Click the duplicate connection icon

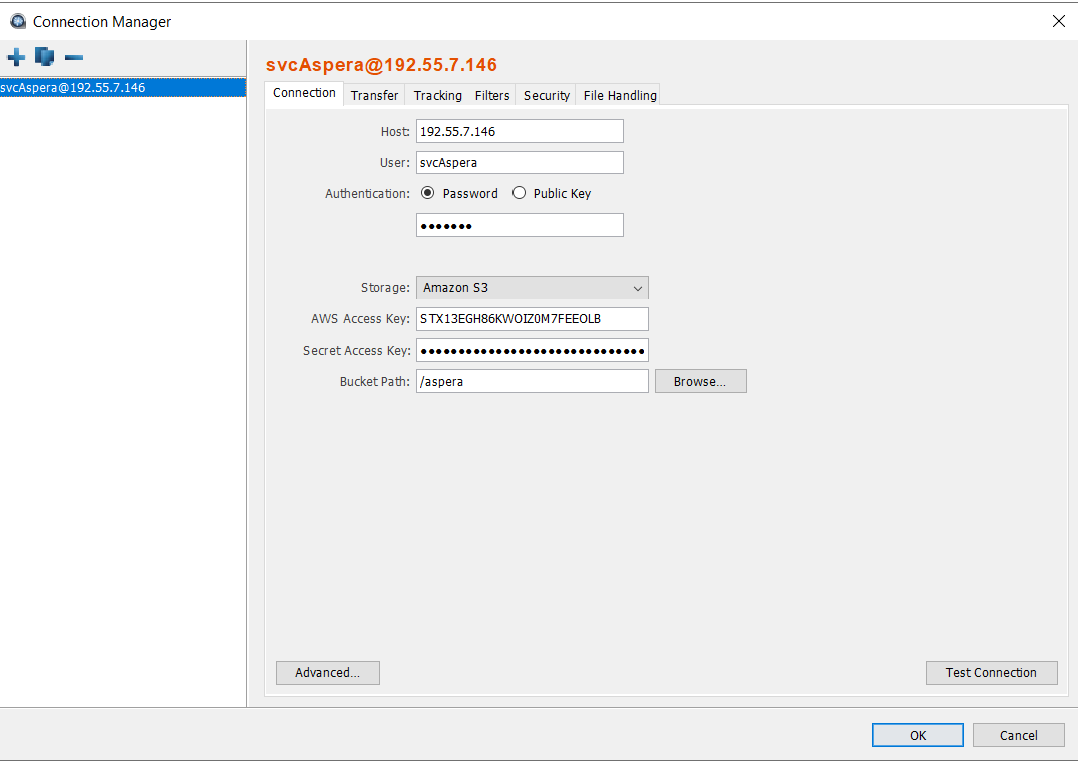(x=44, y=57)
